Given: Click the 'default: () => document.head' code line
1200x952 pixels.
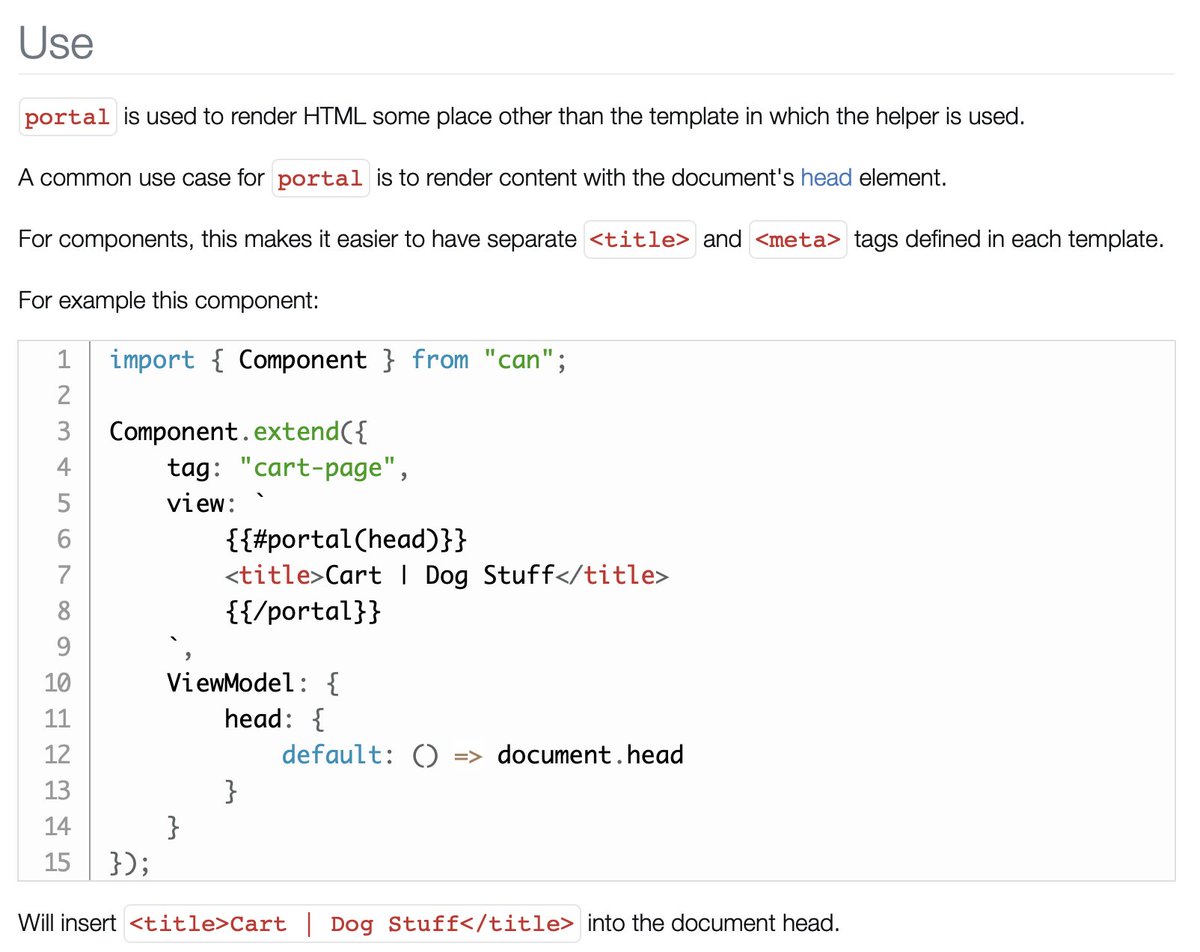Looking at the screenshot, I should tap(482, 755).
